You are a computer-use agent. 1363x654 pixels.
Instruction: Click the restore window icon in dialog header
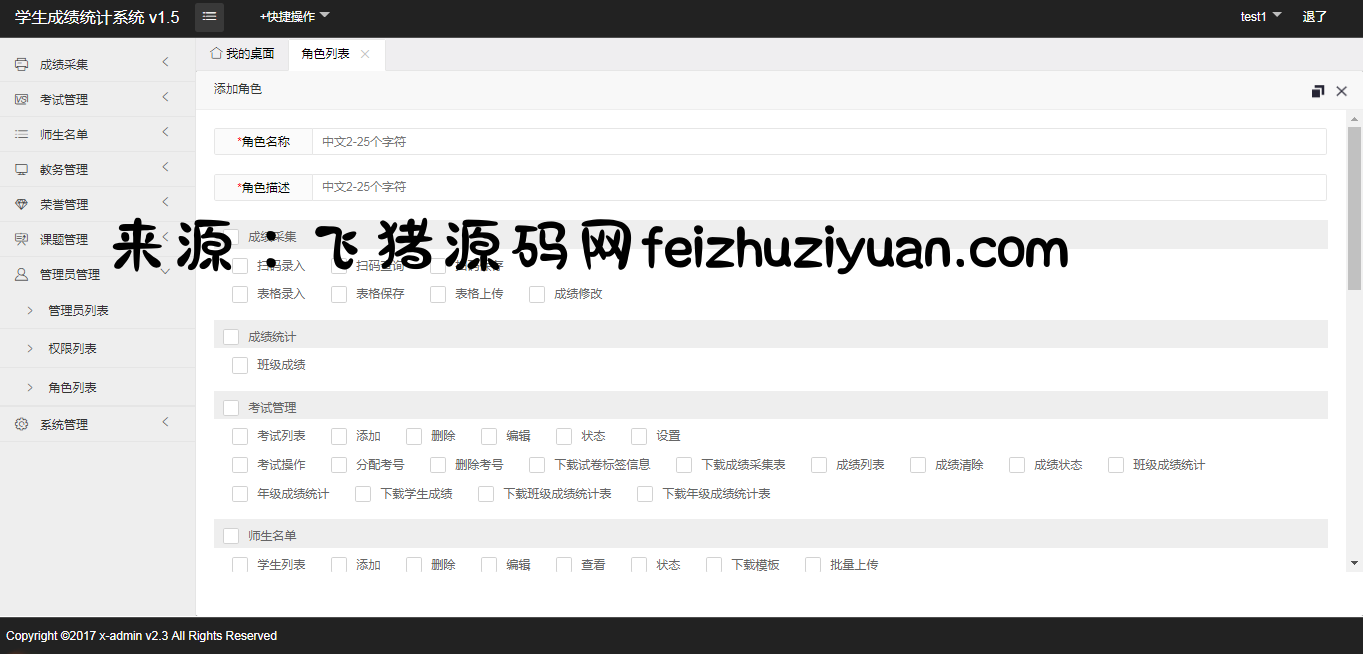point(1318,91)
